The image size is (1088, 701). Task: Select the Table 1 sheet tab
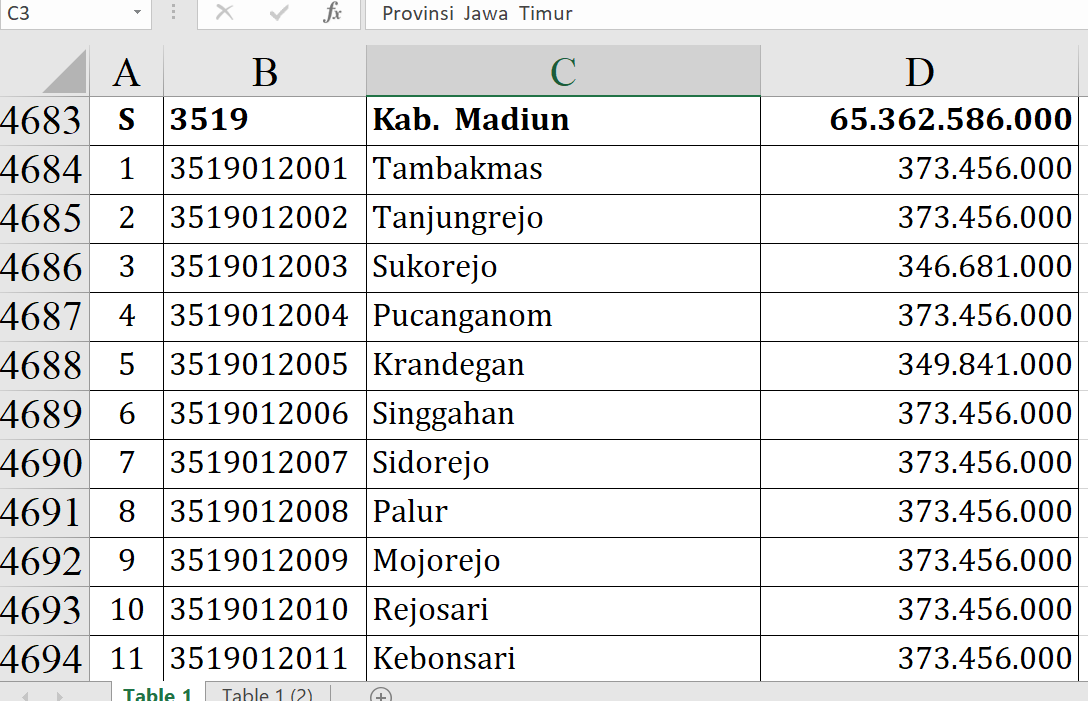157,694
